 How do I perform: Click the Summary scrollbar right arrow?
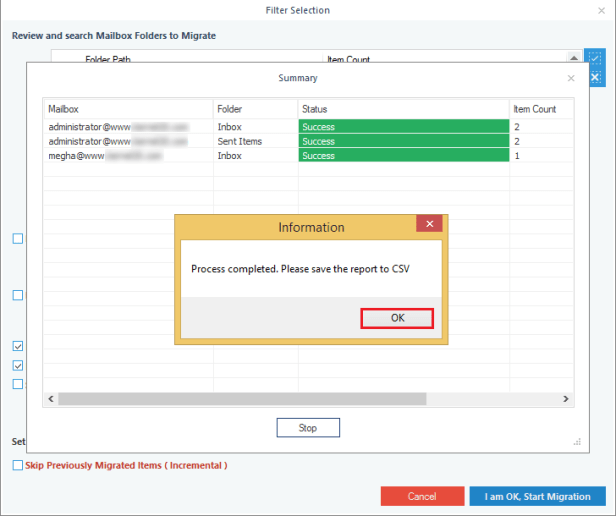tap(567, 399)
